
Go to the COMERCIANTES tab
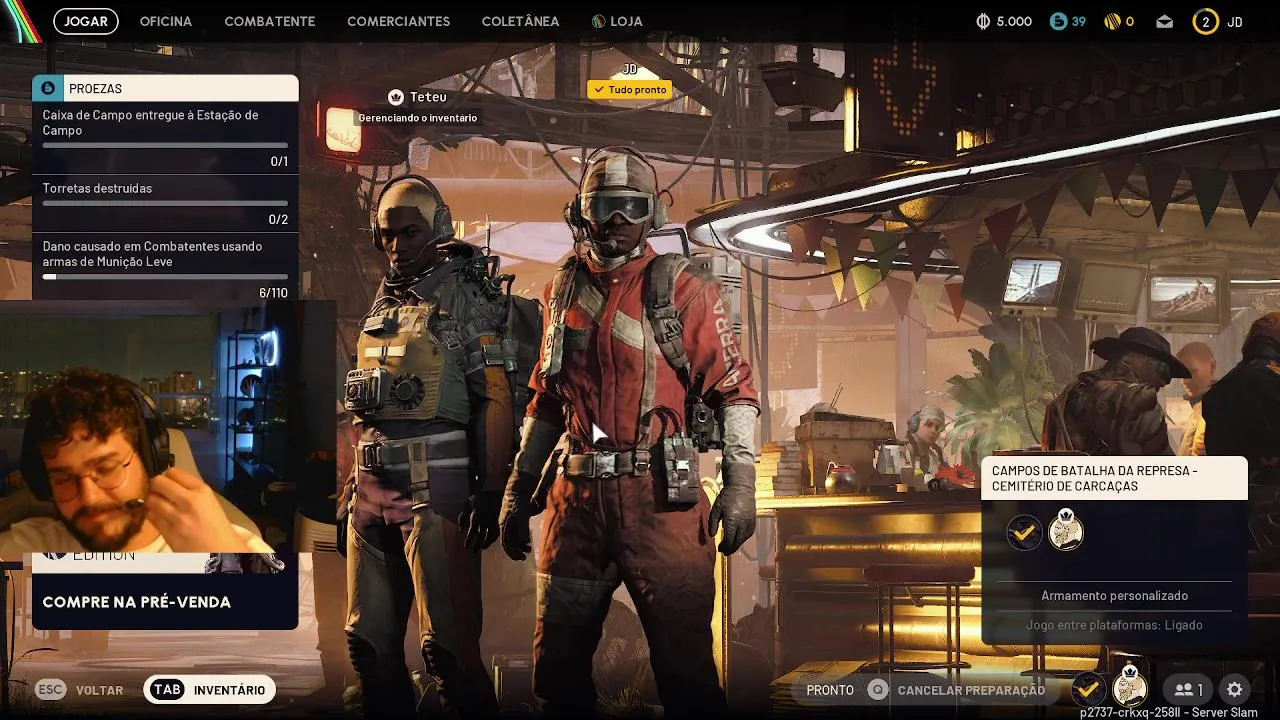coord(398,21)
